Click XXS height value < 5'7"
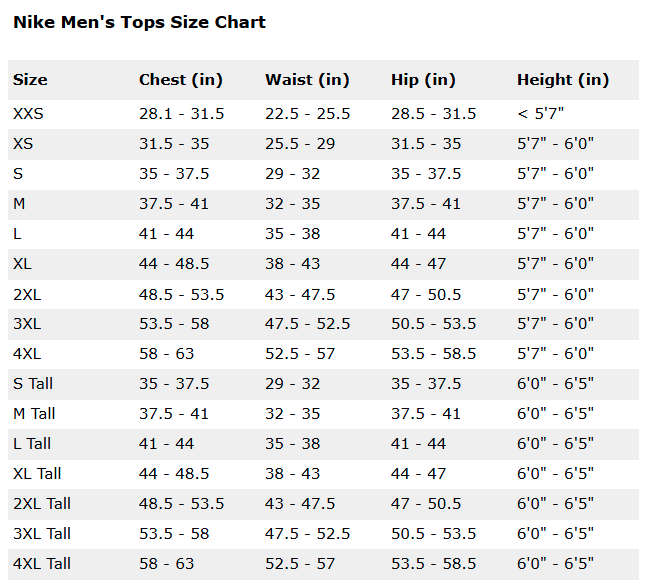The width and height of the screenshot is (649, 588). [541, 113]
